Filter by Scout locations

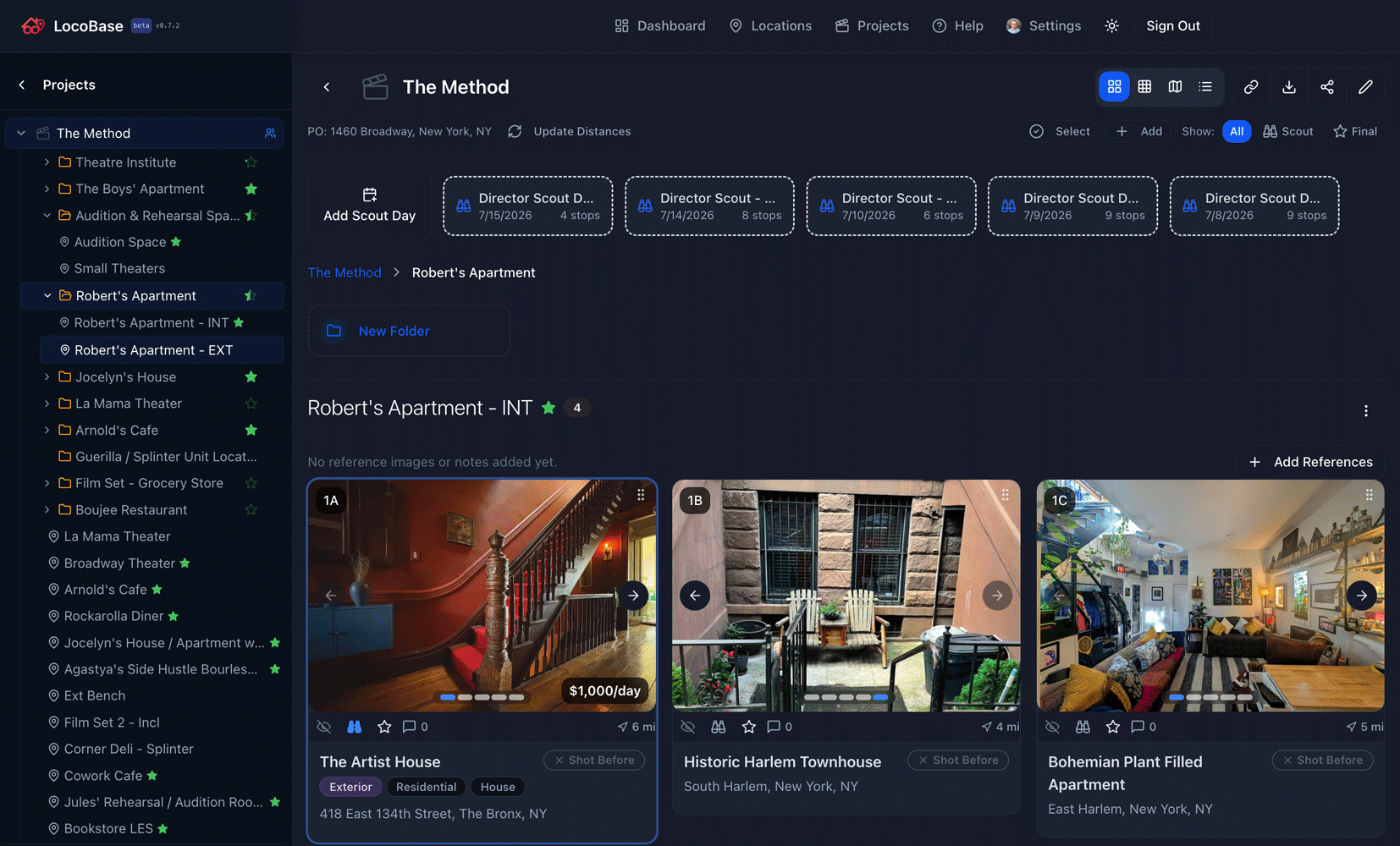pyautogui.click(x=1288, y=131)
